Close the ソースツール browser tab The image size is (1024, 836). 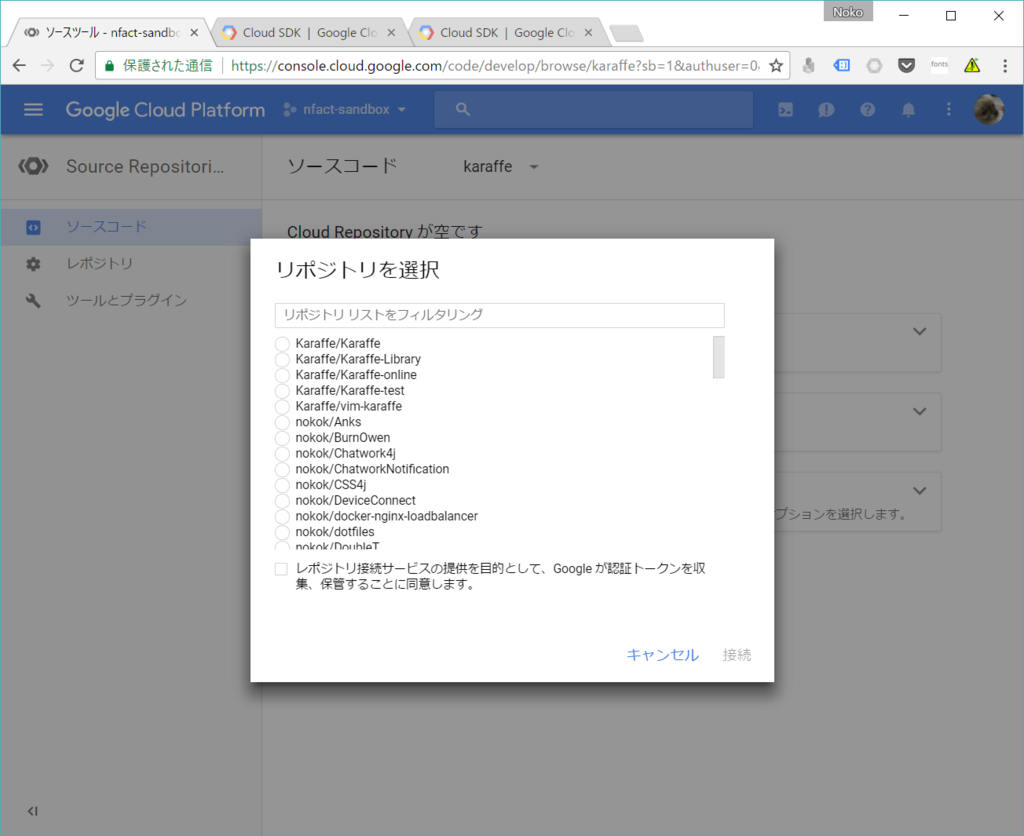tap(194, 33)
